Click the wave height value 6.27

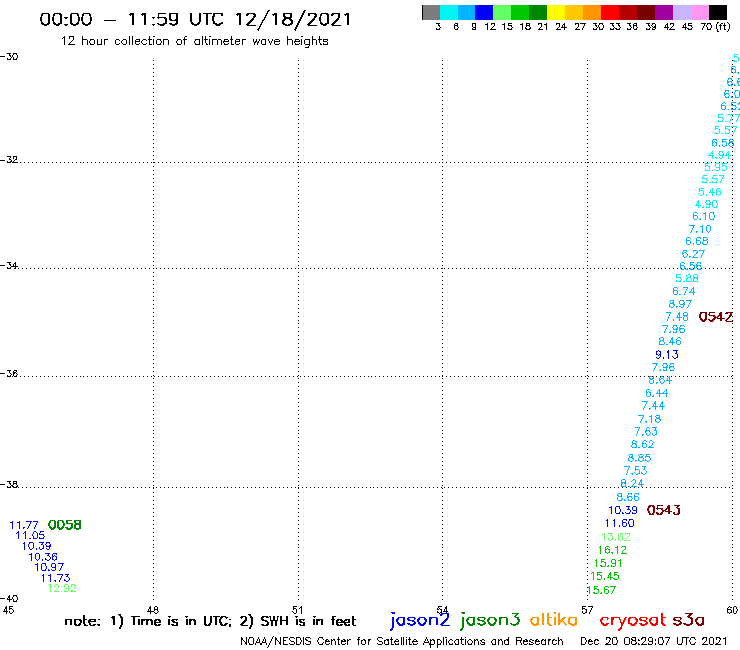(x=693, y=253)
